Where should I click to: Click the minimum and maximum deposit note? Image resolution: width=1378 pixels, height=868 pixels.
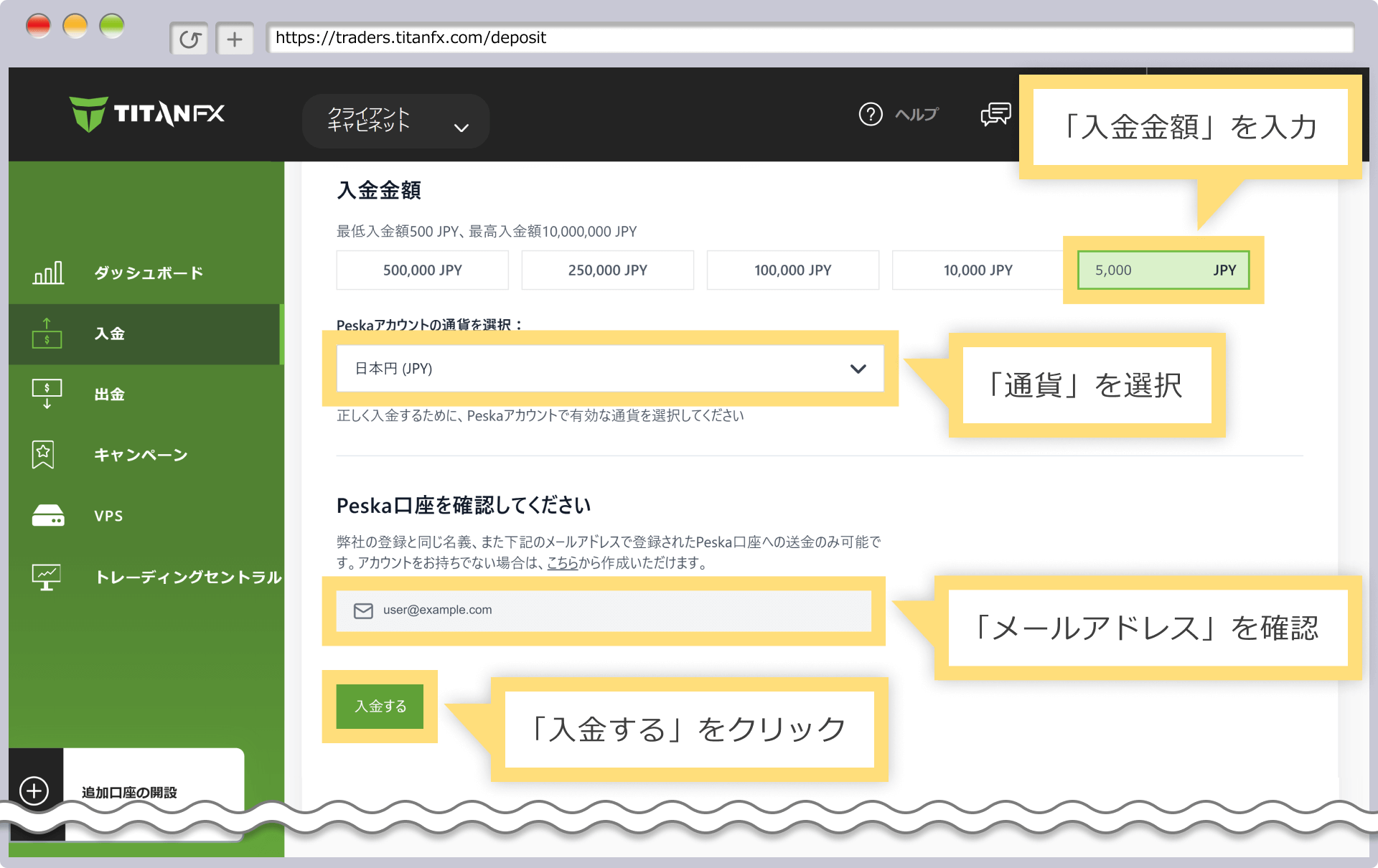point(487,232)
